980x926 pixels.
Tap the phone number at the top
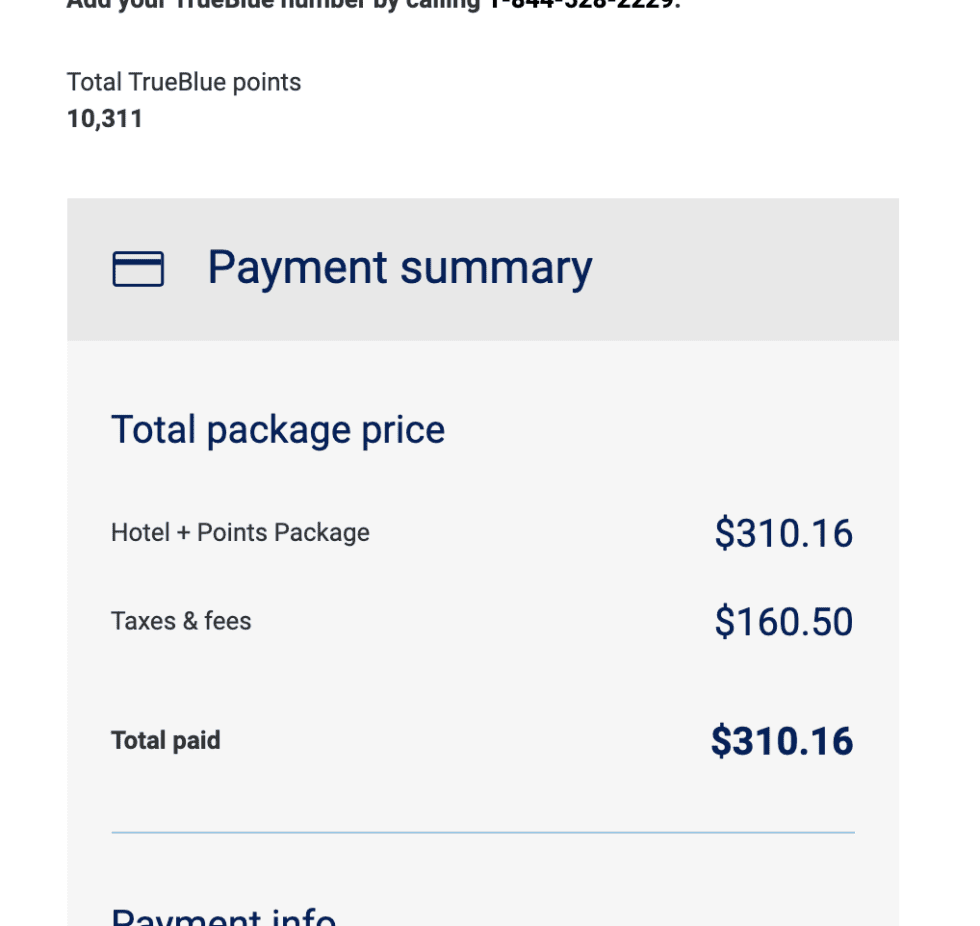point(581,4)
